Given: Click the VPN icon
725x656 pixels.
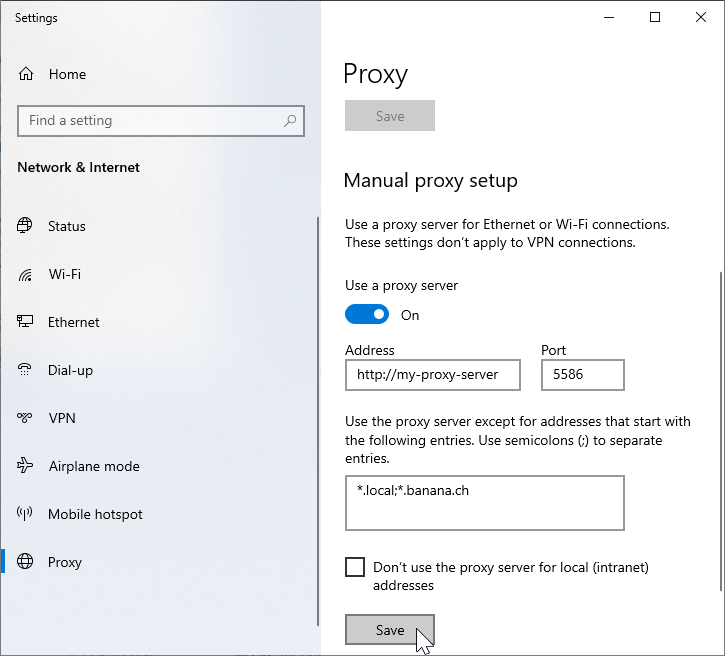Looking at the screenshot, I should (x=26, y=418).
